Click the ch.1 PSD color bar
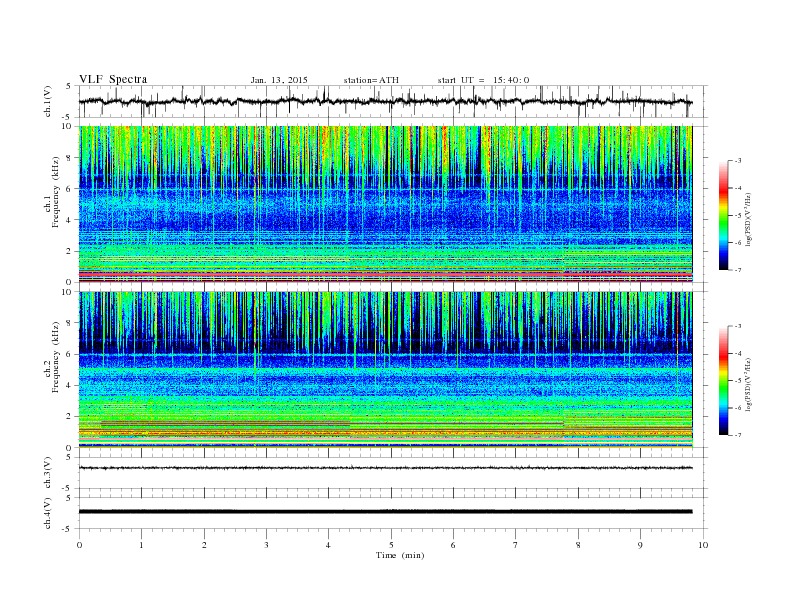The height and width of the screenshot is (612, 792). point(723,215)
